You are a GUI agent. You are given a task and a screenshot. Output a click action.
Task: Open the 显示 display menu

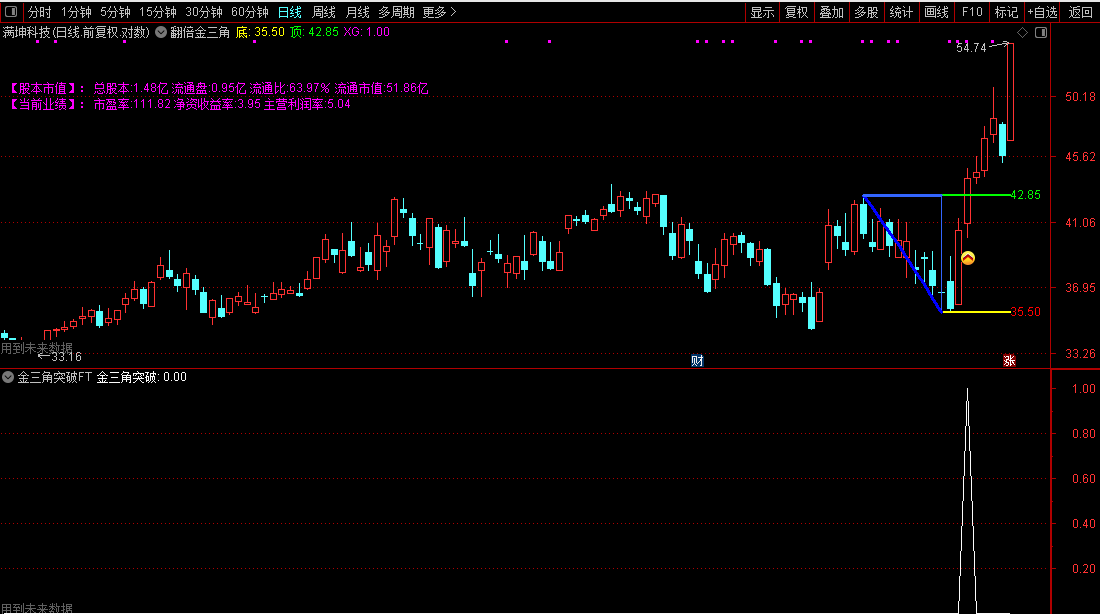pos(762,12)
